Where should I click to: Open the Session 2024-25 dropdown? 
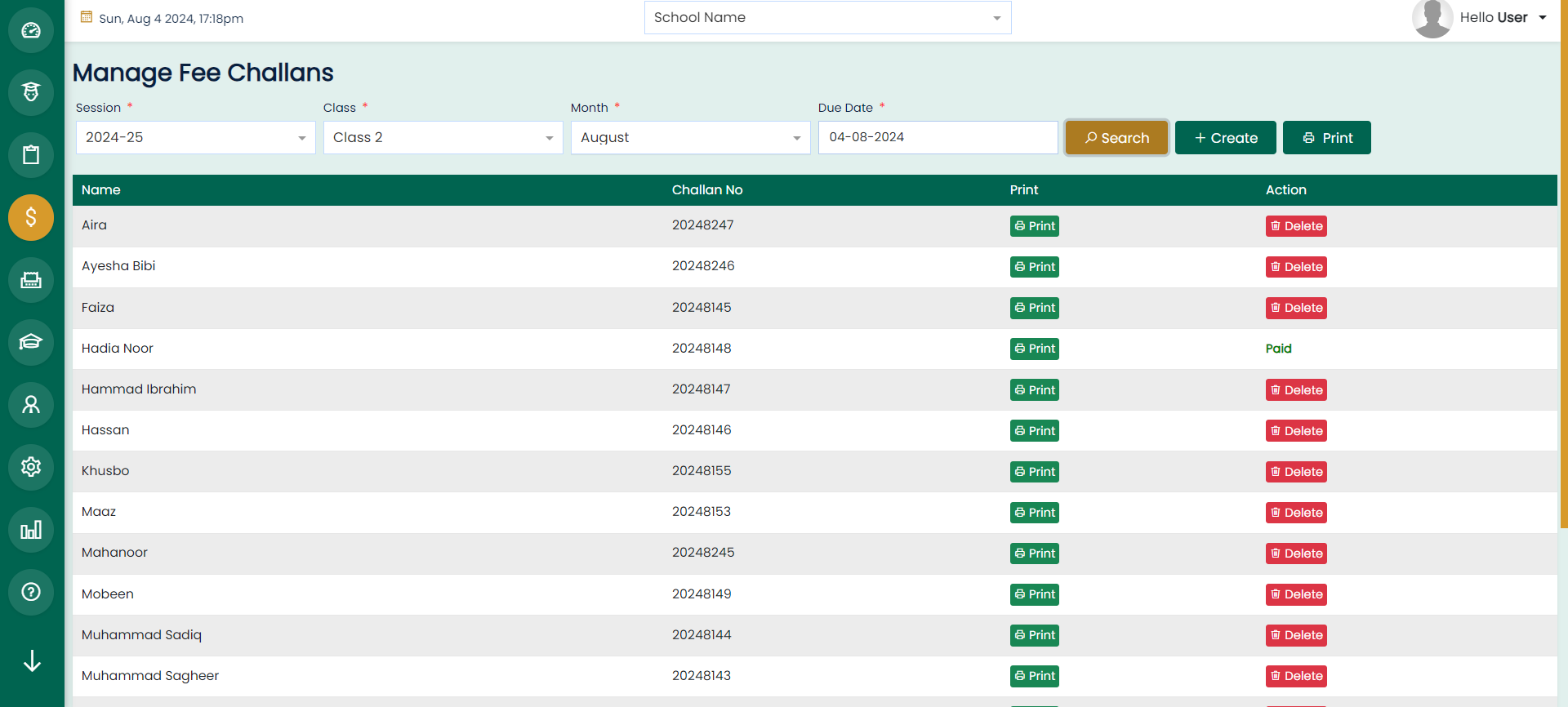click(x=195, y=137)
